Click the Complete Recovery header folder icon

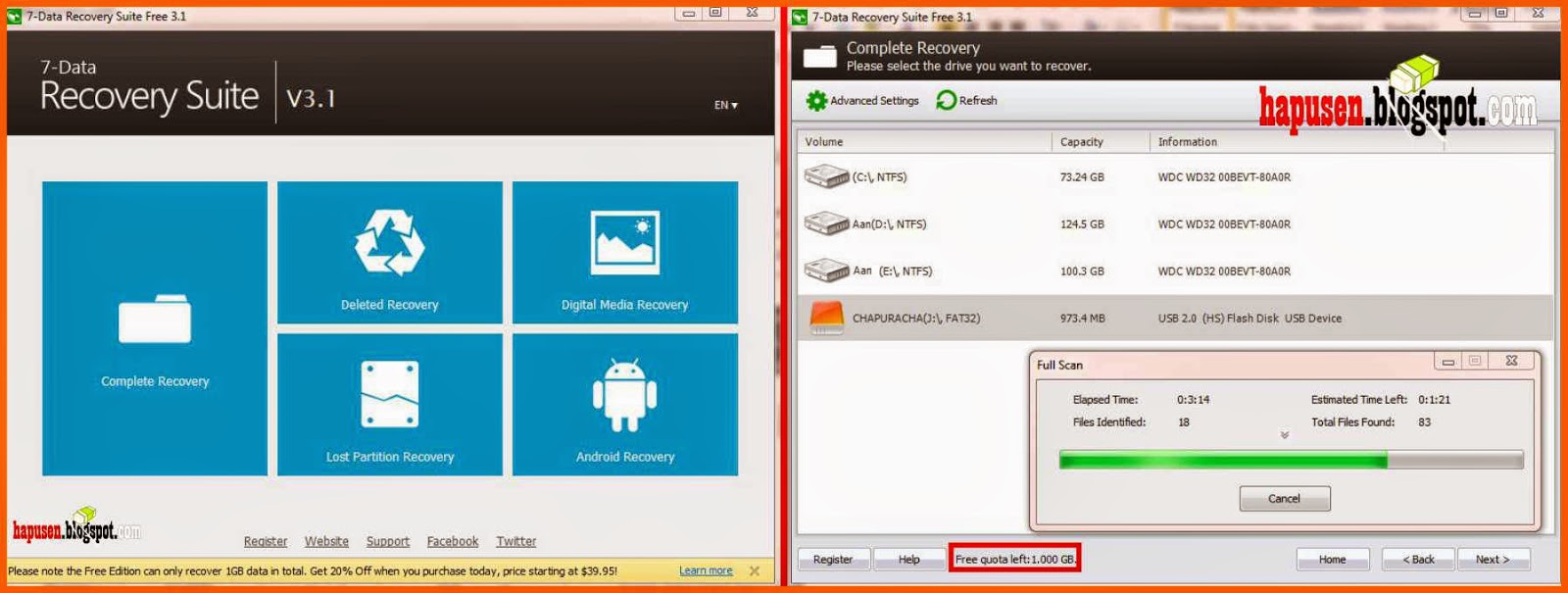point(820,57)
